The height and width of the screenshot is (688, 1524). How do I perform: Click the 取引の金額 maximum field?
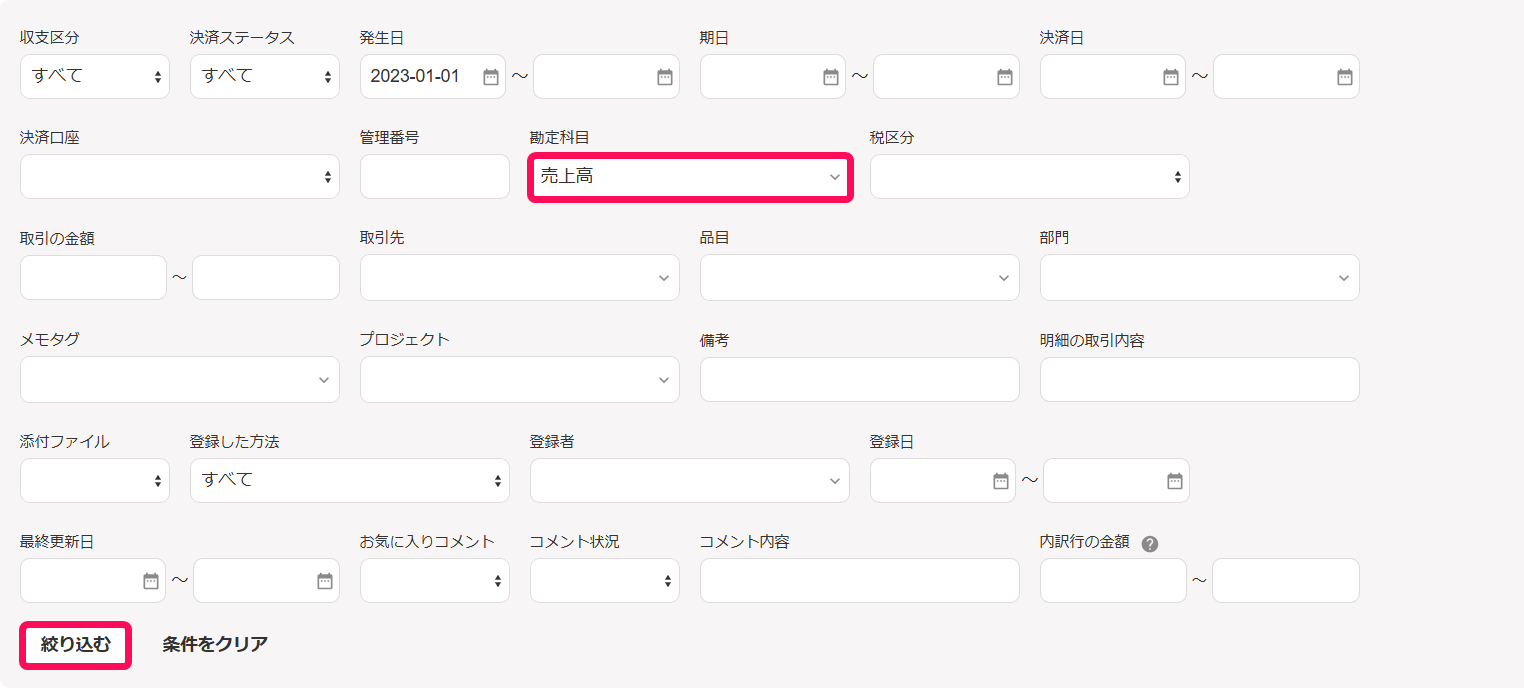pyautogui.click(x=266, y=278)
